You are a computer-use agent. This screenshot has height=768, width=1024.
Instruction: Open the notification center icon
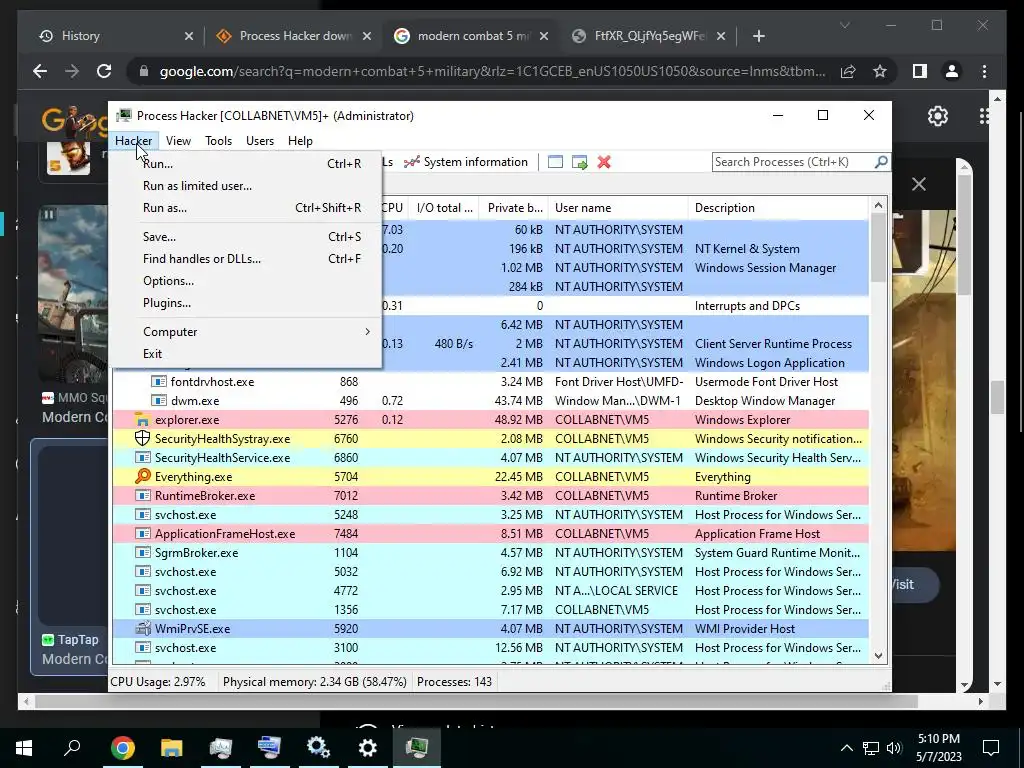[991, 747]
